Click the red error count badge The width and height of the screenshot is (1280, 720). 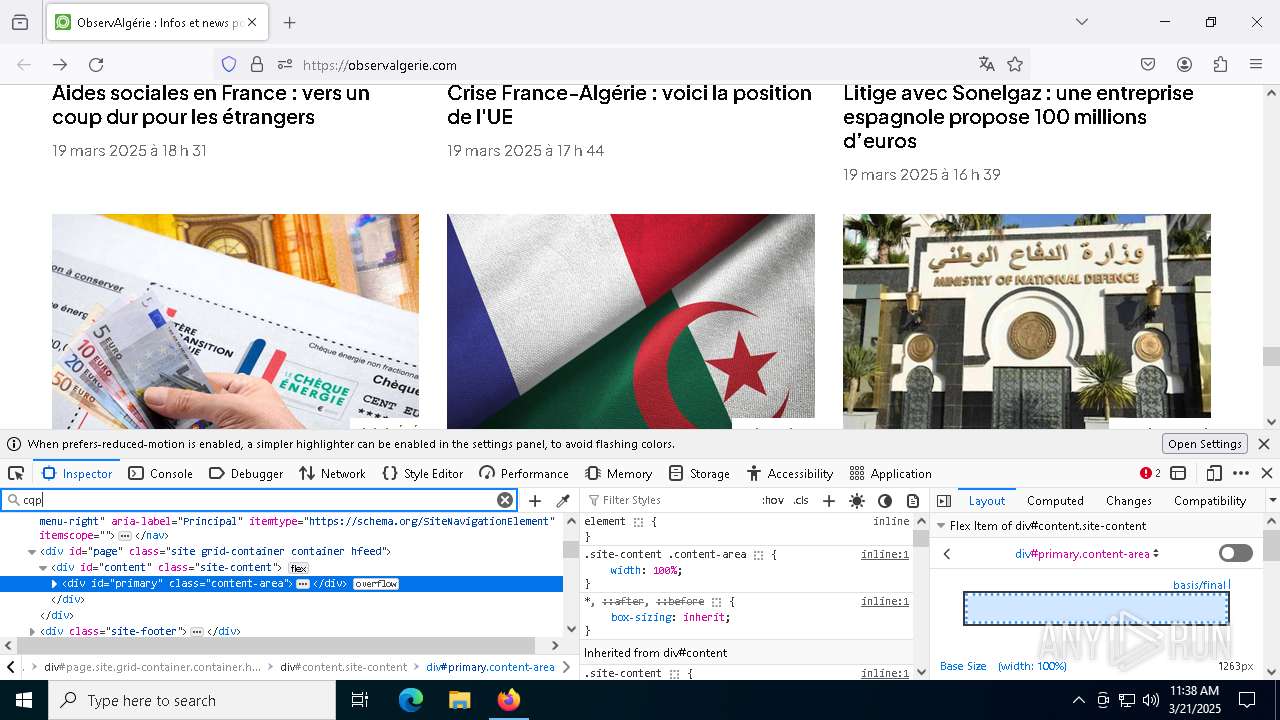point(1150,473)
